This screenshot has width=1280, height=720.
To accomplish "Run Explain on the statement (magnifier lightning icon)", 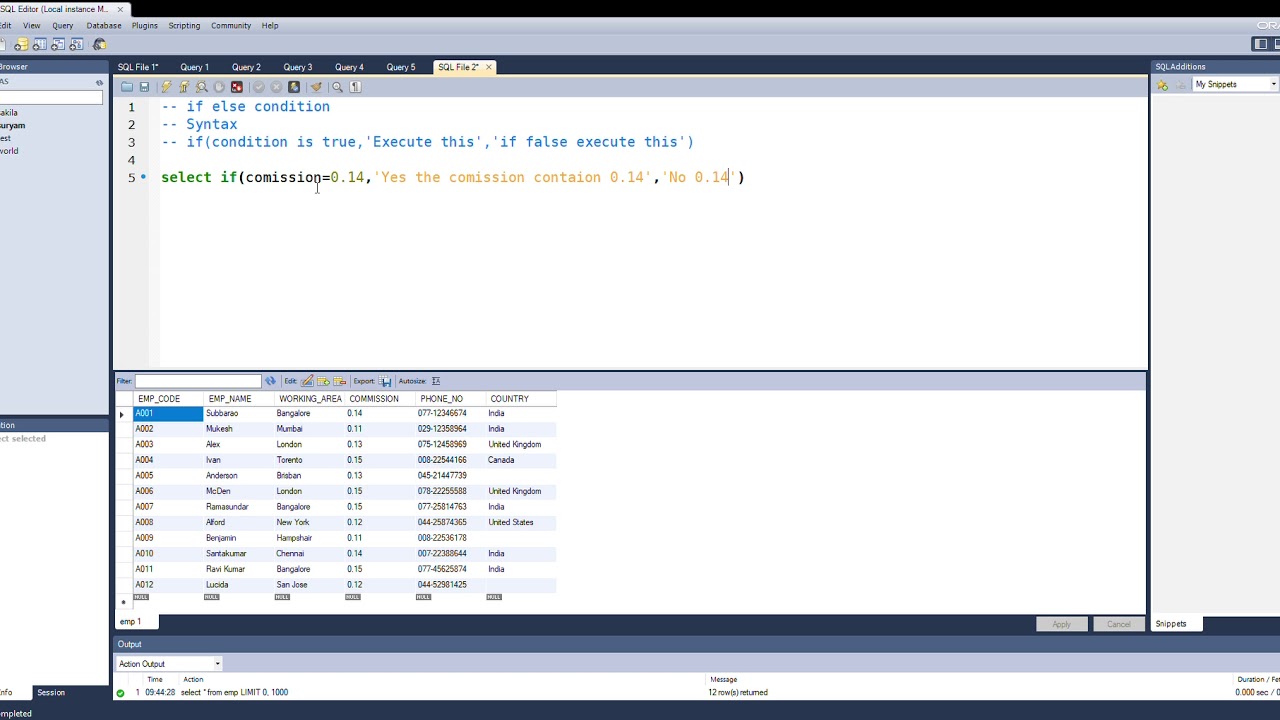I will tap(201, 87).
